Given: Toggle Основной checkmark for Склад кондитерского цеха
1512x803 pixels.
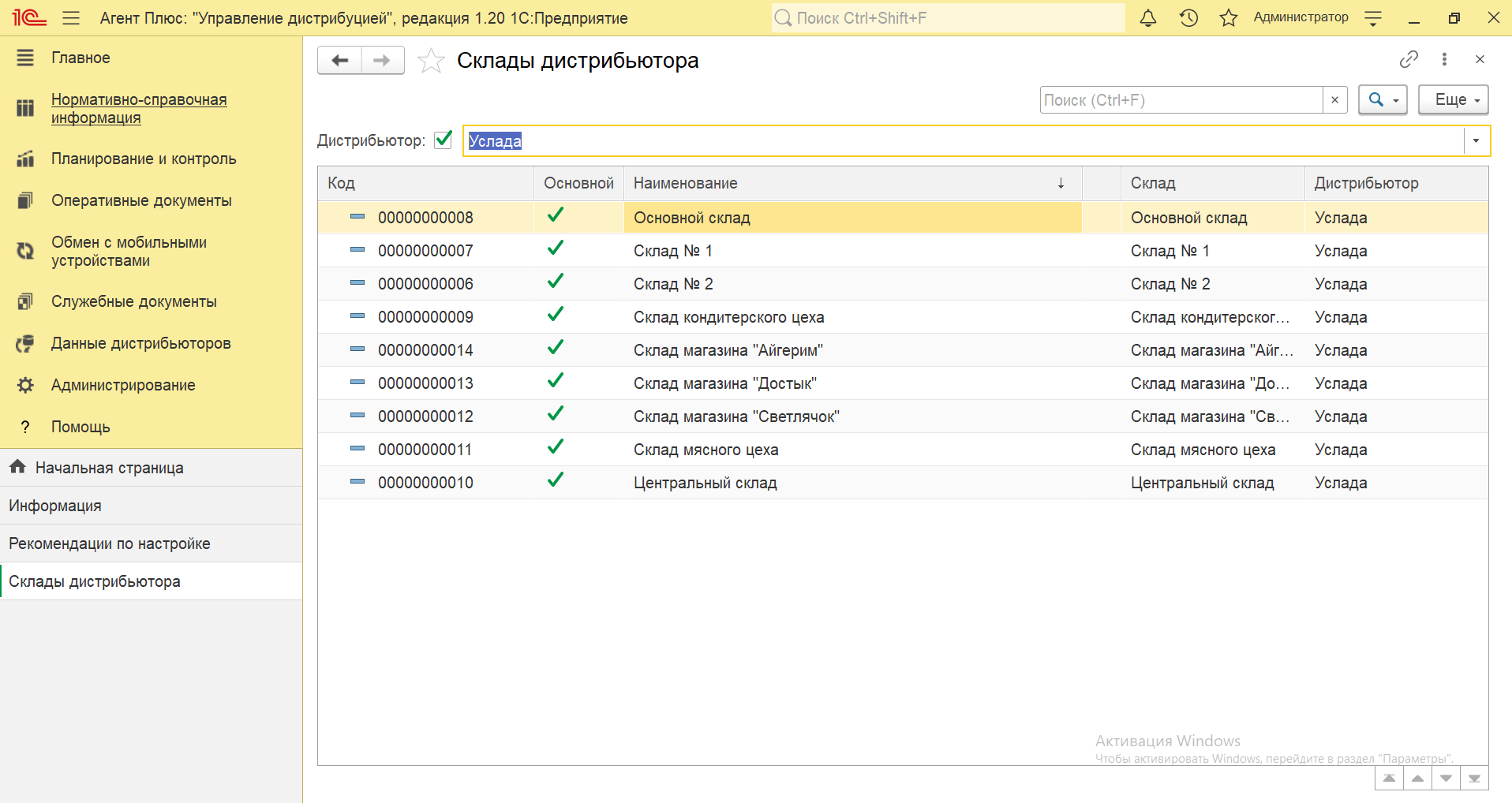Looking at the screenshot, I should point(556,314).
